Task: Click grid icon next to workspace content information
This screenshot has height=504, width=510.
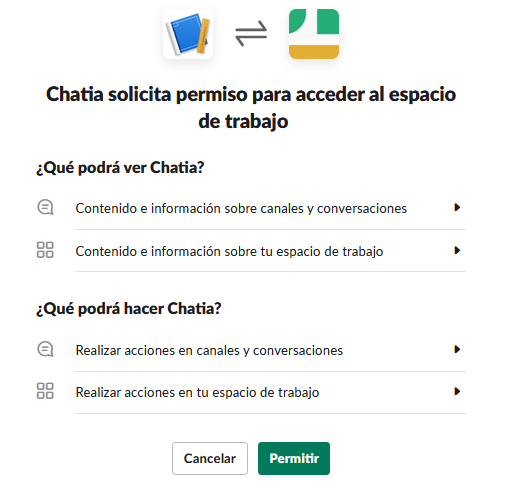Action: point(45,250)
